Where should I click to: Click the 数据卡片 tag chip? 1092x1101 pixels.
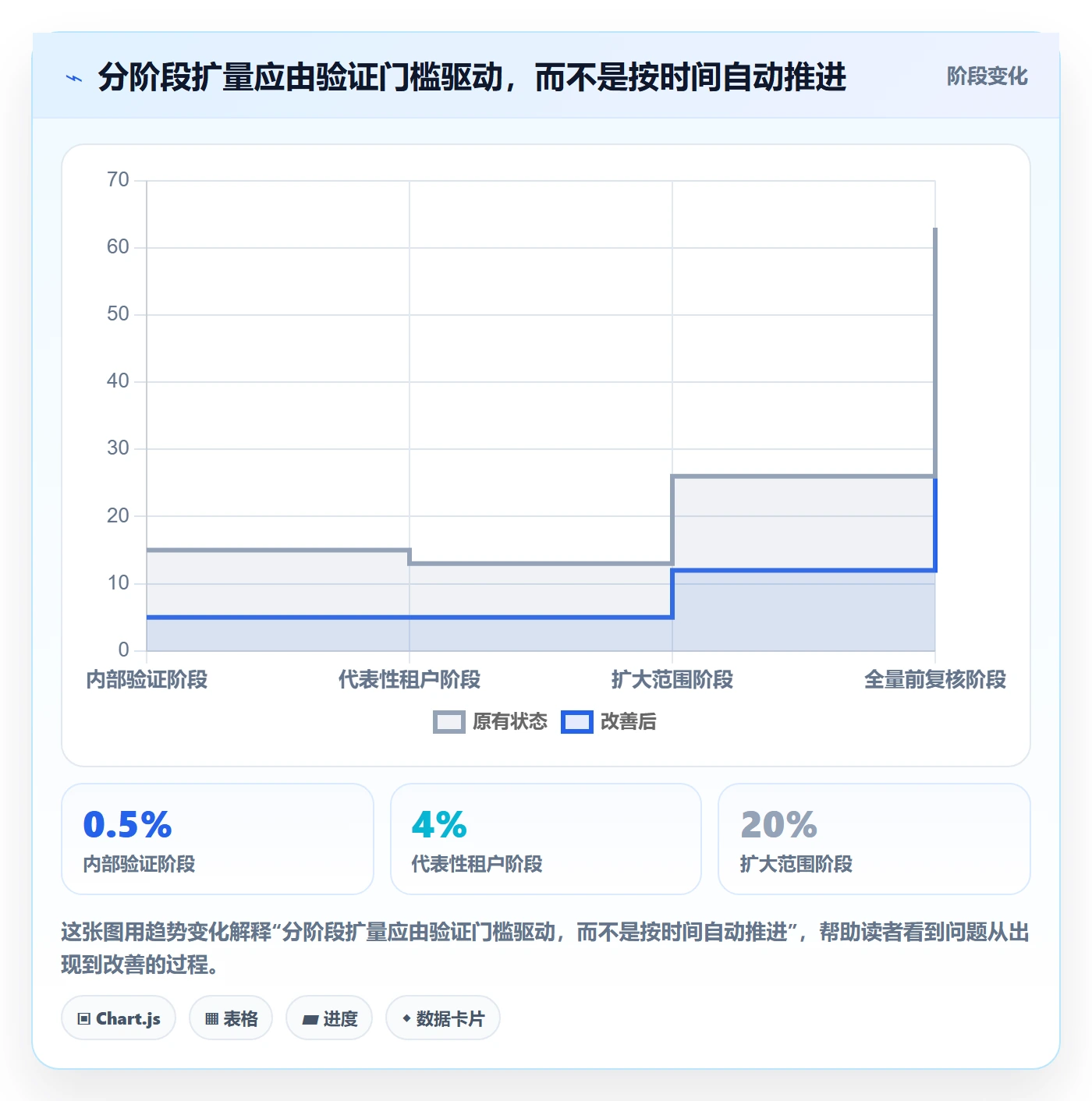coord(443,1018)
